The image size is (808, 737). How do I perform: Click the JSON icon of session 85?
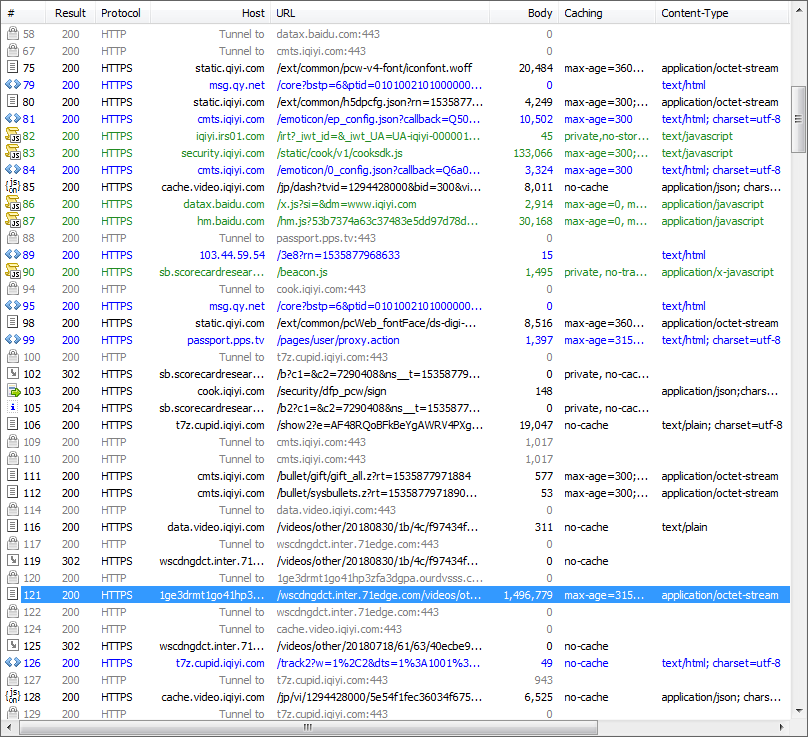tap(13, 187)
